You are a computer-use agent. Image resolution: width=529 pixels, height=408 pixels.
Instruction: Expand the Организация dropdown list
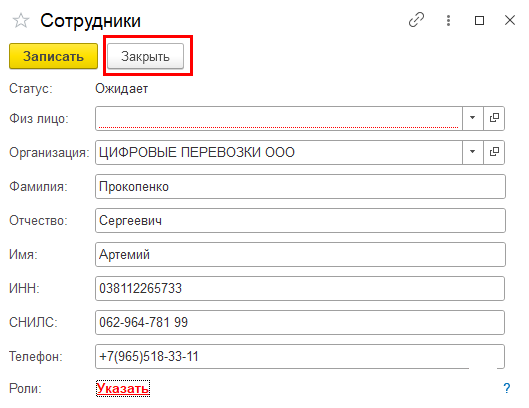pos(473,152)
